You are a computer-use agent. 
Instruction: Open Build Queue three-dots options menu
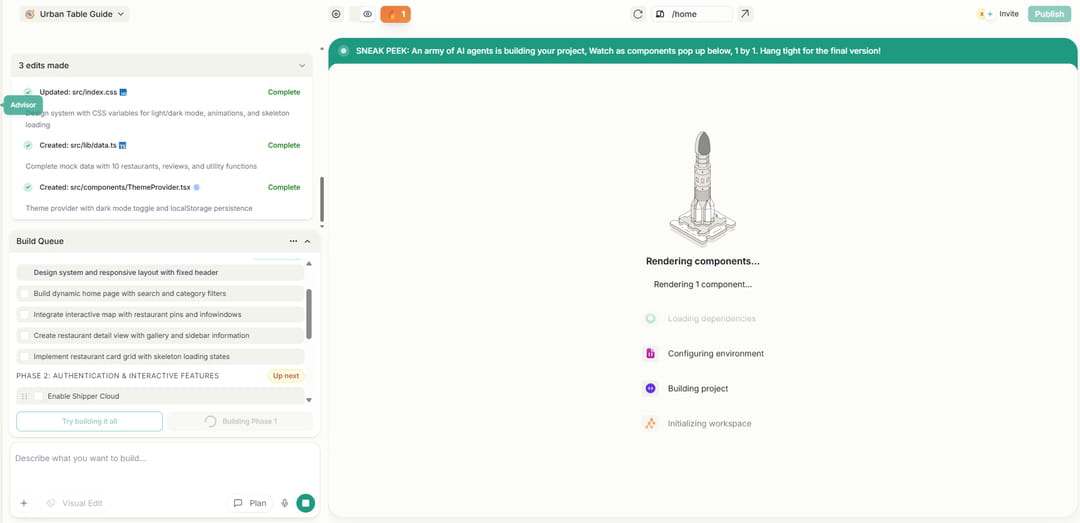(x=293, y=241)
